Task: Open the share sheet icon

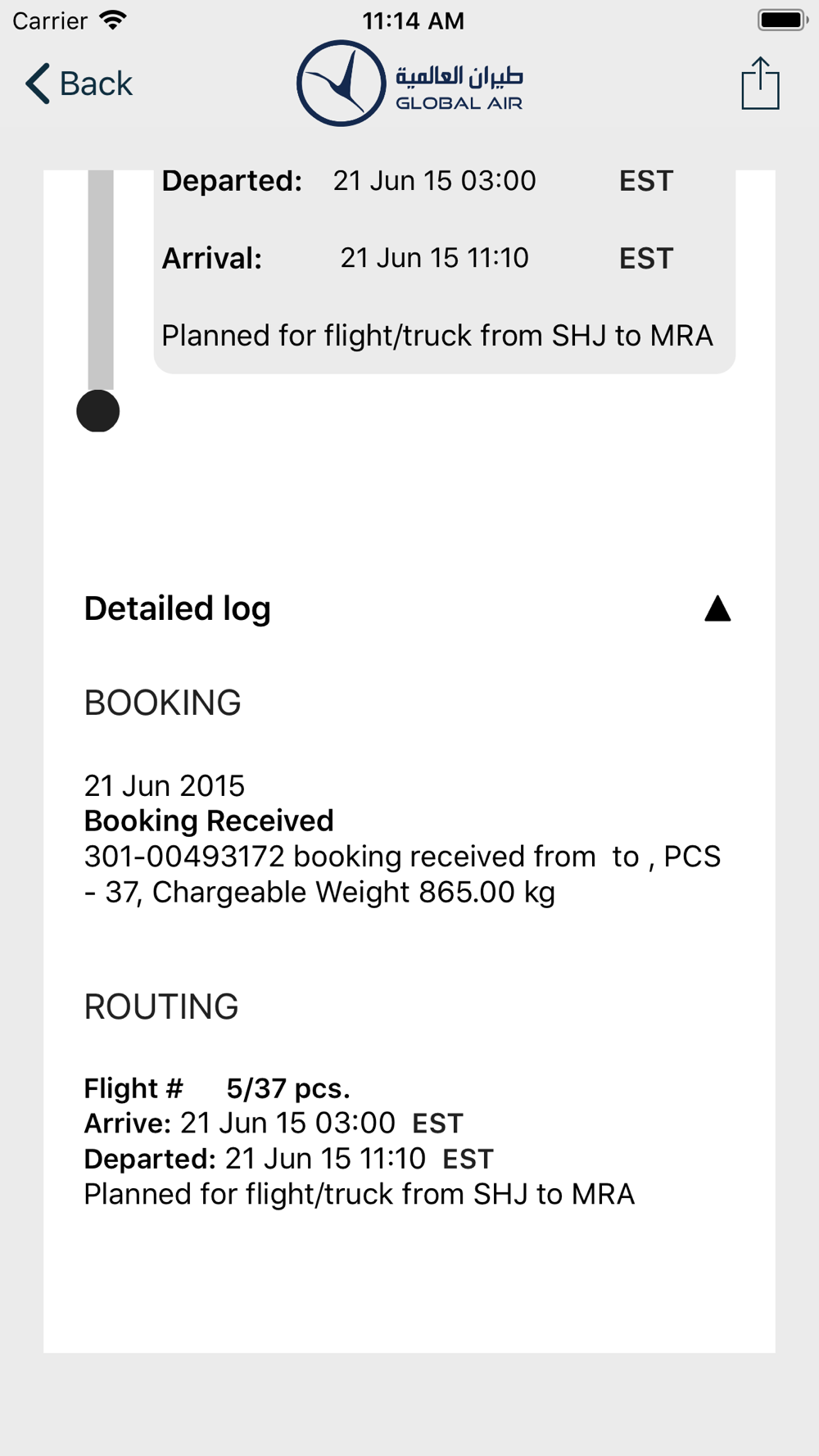Action: pyautogui.click(x=760, y=83)
